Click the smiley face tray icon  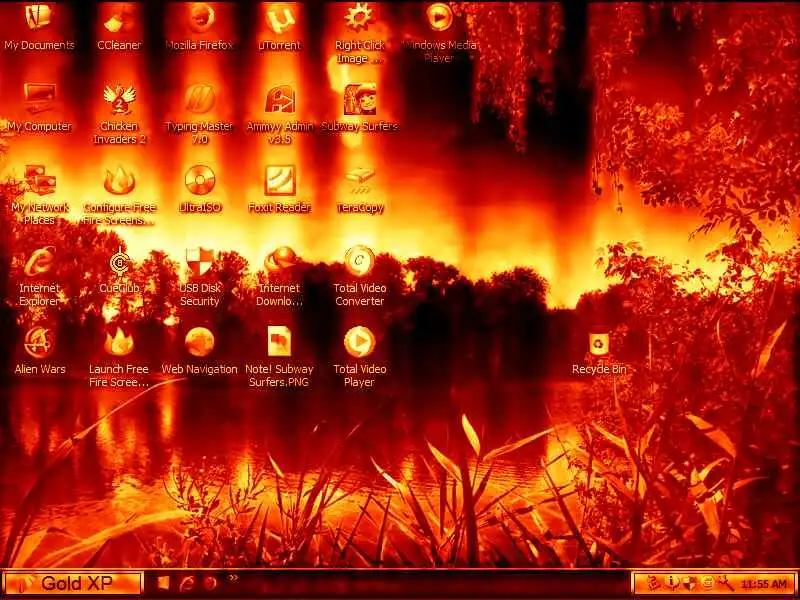click(707, 583)
